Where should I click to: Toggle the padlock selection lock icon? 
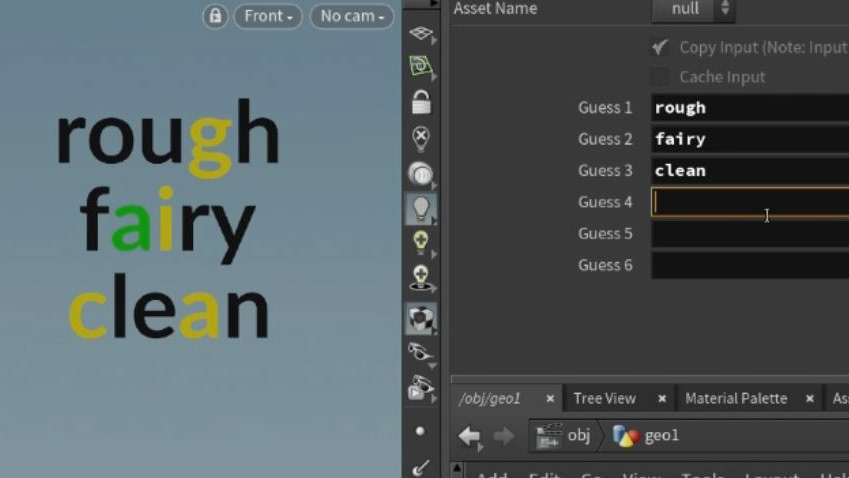tap(421, 102)
